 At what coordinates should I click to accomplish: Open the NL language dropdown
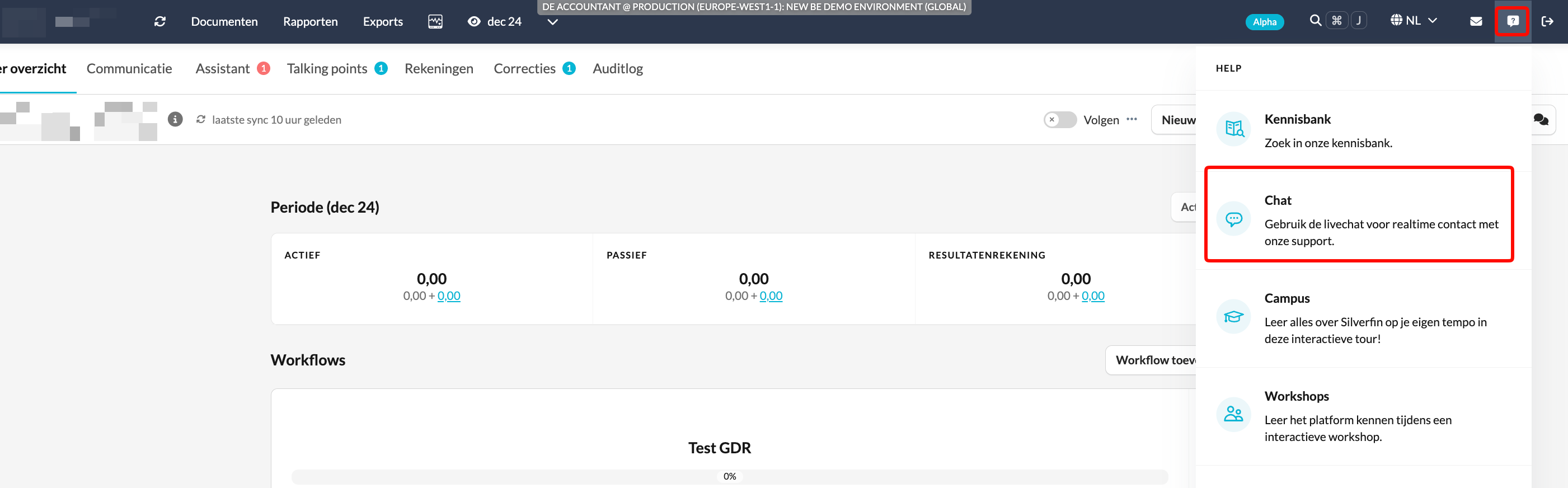[1414, 21]
